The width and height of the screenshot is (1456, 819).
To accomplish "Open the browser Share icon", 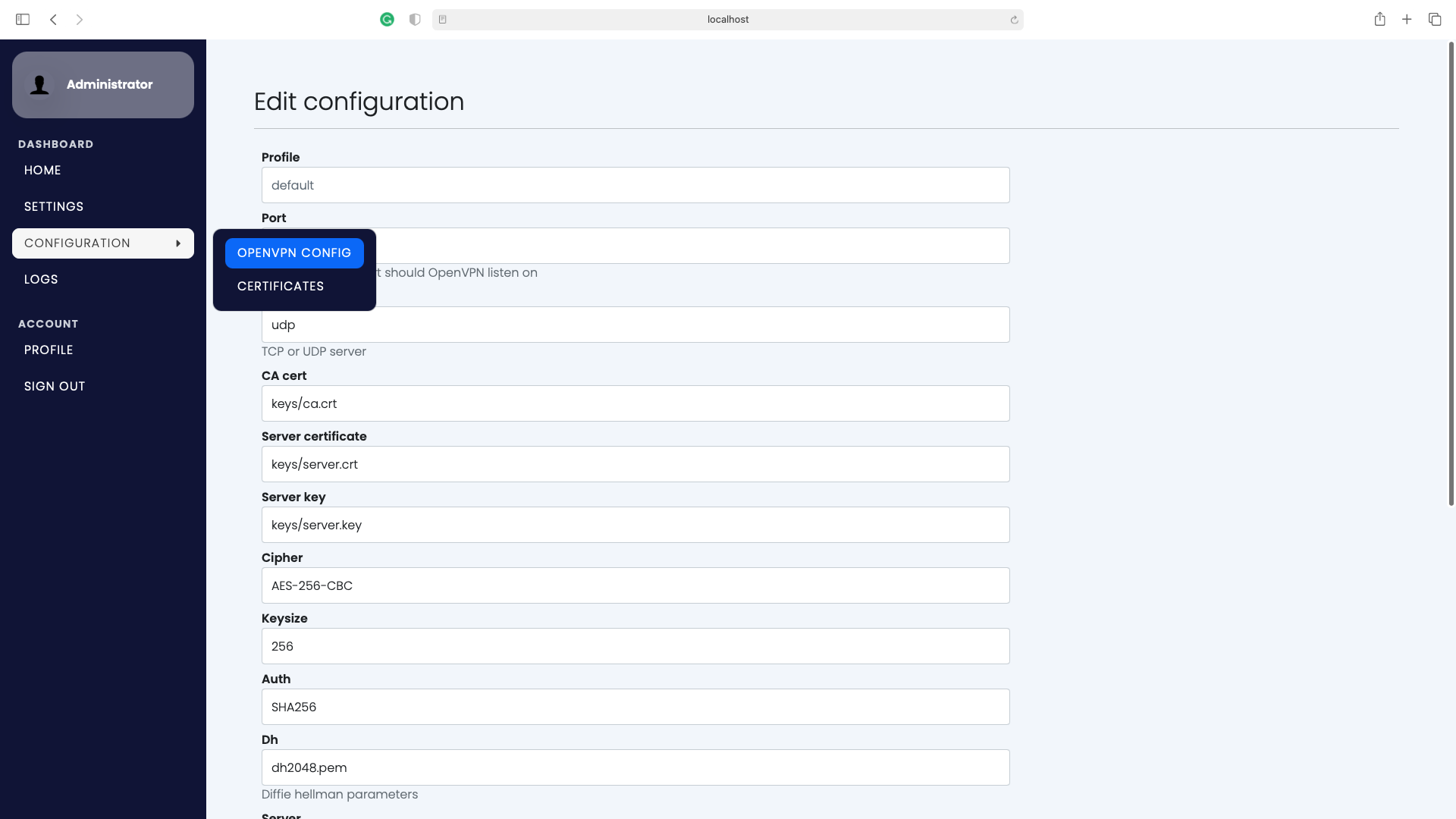I will [1379, 20].
